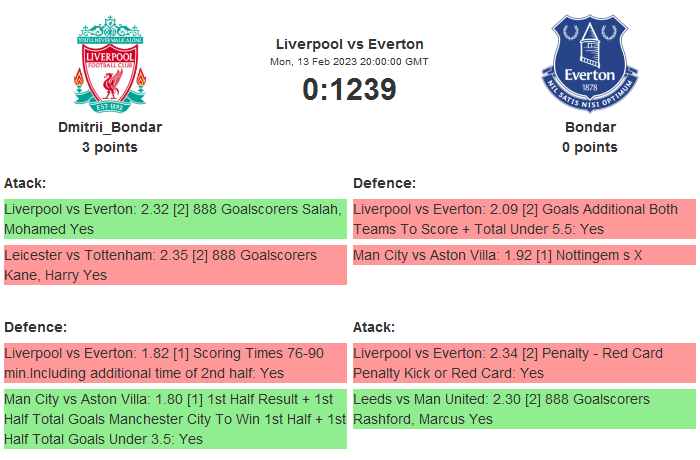Select the Kane, Harry goalscorer bet row
Screen dimensions: 700x460
[174, 265]
